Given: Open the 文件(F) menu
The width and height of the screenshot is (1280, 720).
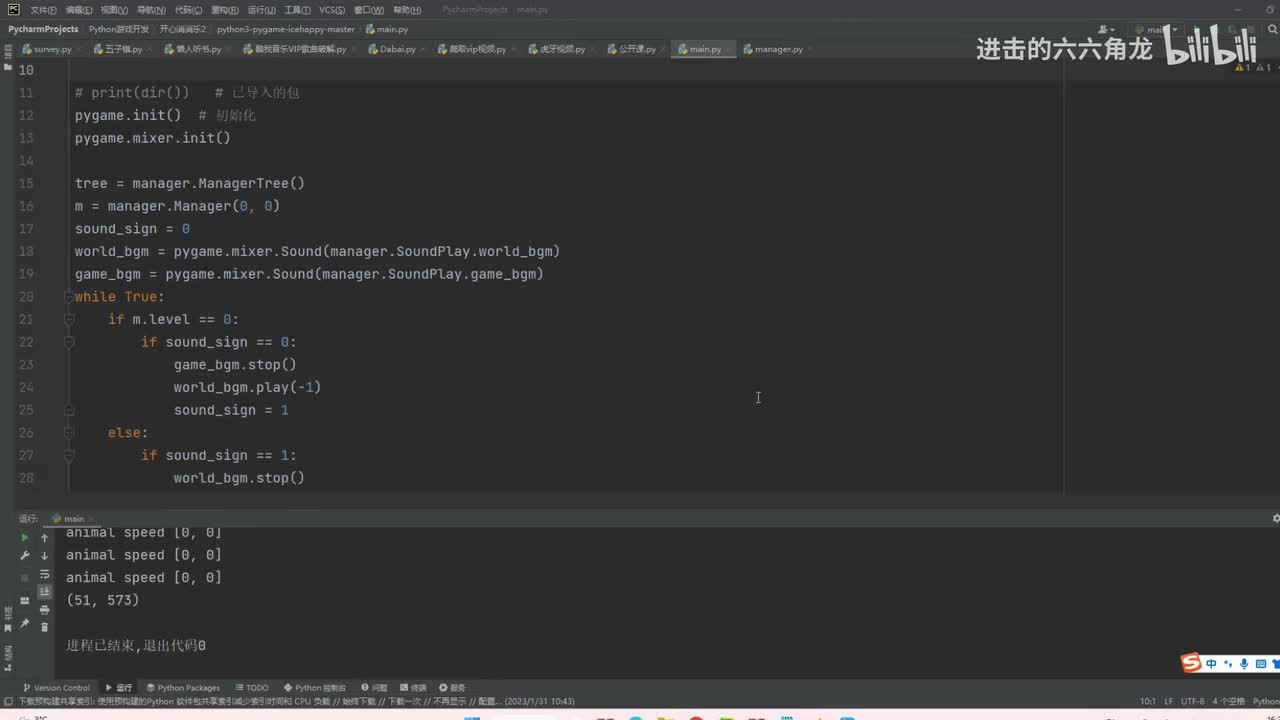Looking at the screenshot, I should point(43,10).
